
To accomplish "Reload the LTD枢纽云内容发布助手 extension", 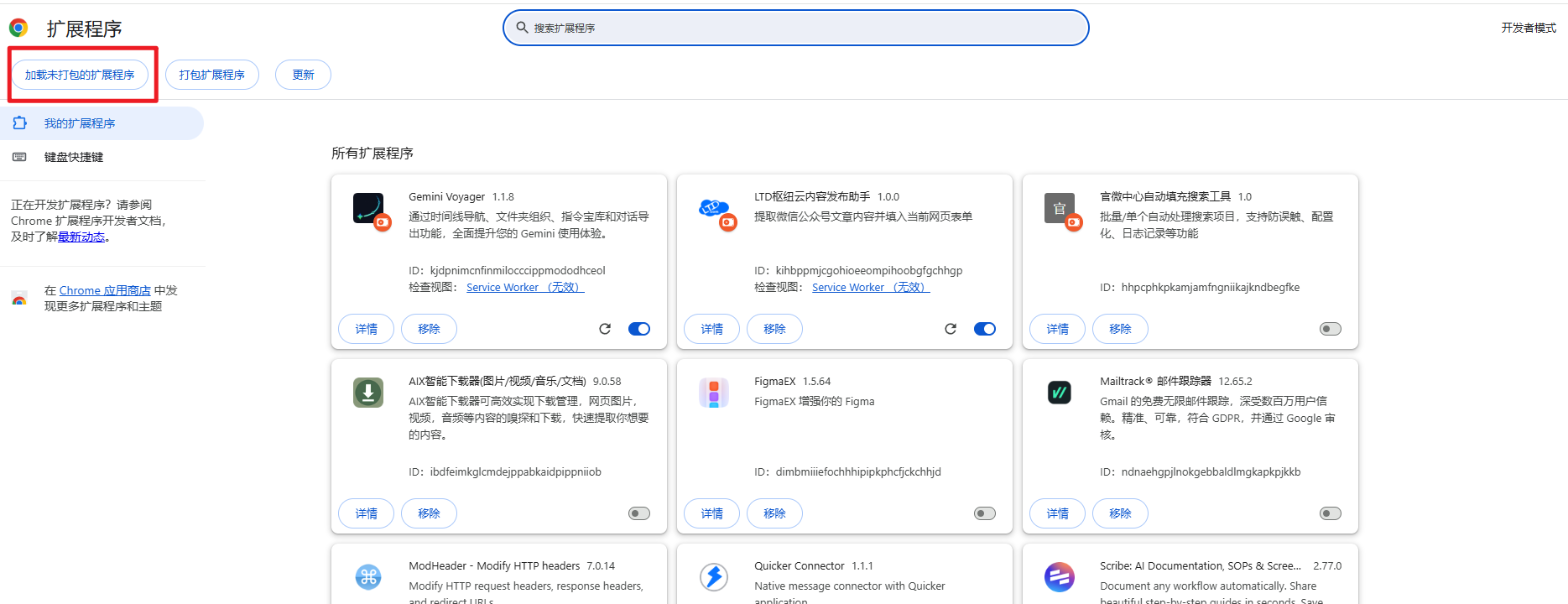I will (x=950, y=329).
